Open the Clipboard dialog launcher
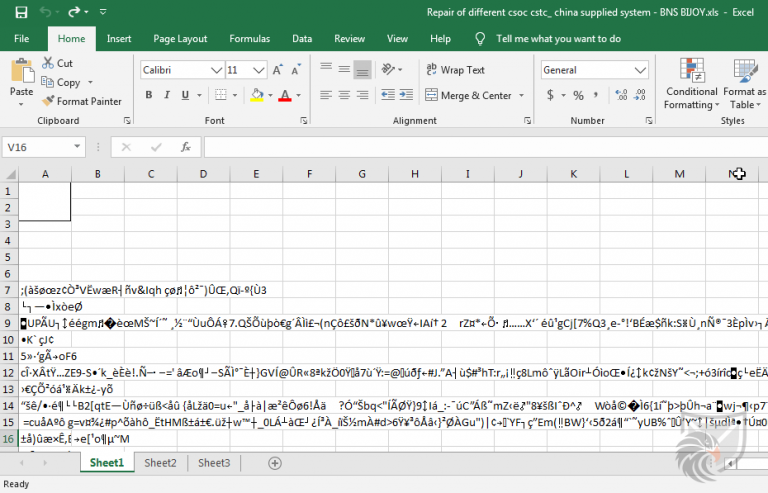This screenshot has width=768, height=493. (127, 120)
